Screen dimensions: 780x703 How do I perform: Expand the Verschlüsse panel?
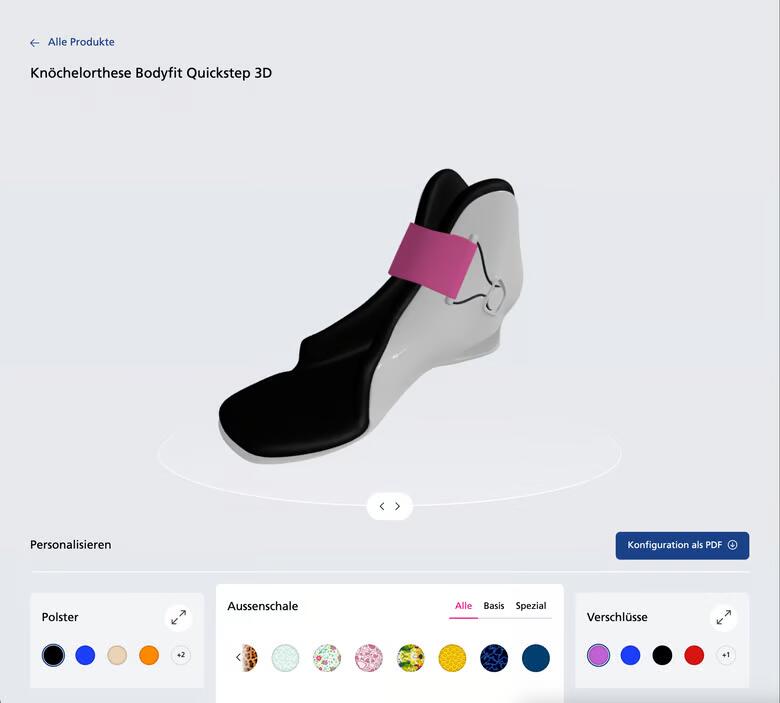723,618
